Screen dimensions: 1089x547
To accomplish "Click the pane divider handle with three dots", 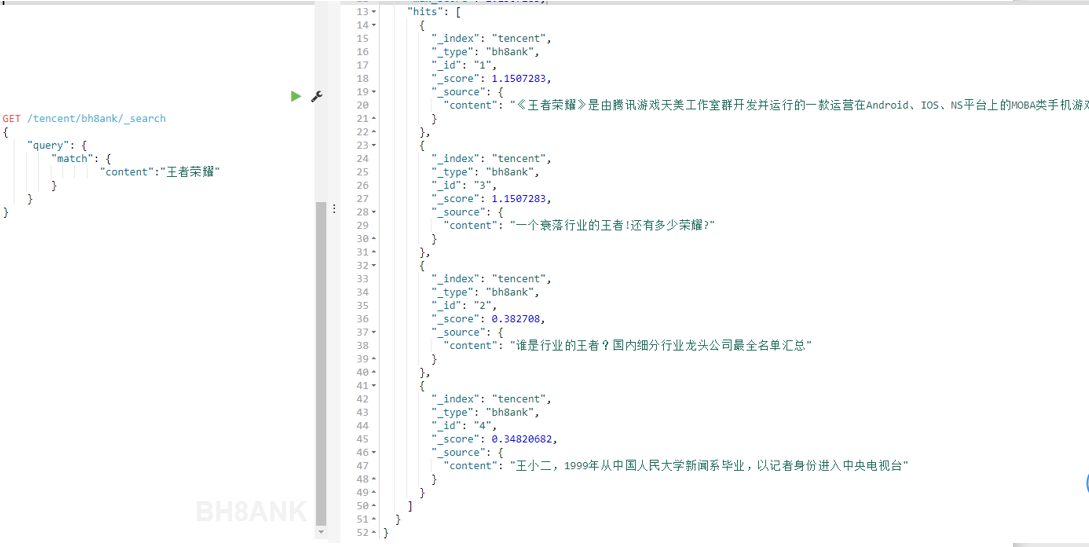I will click(333, 208).
